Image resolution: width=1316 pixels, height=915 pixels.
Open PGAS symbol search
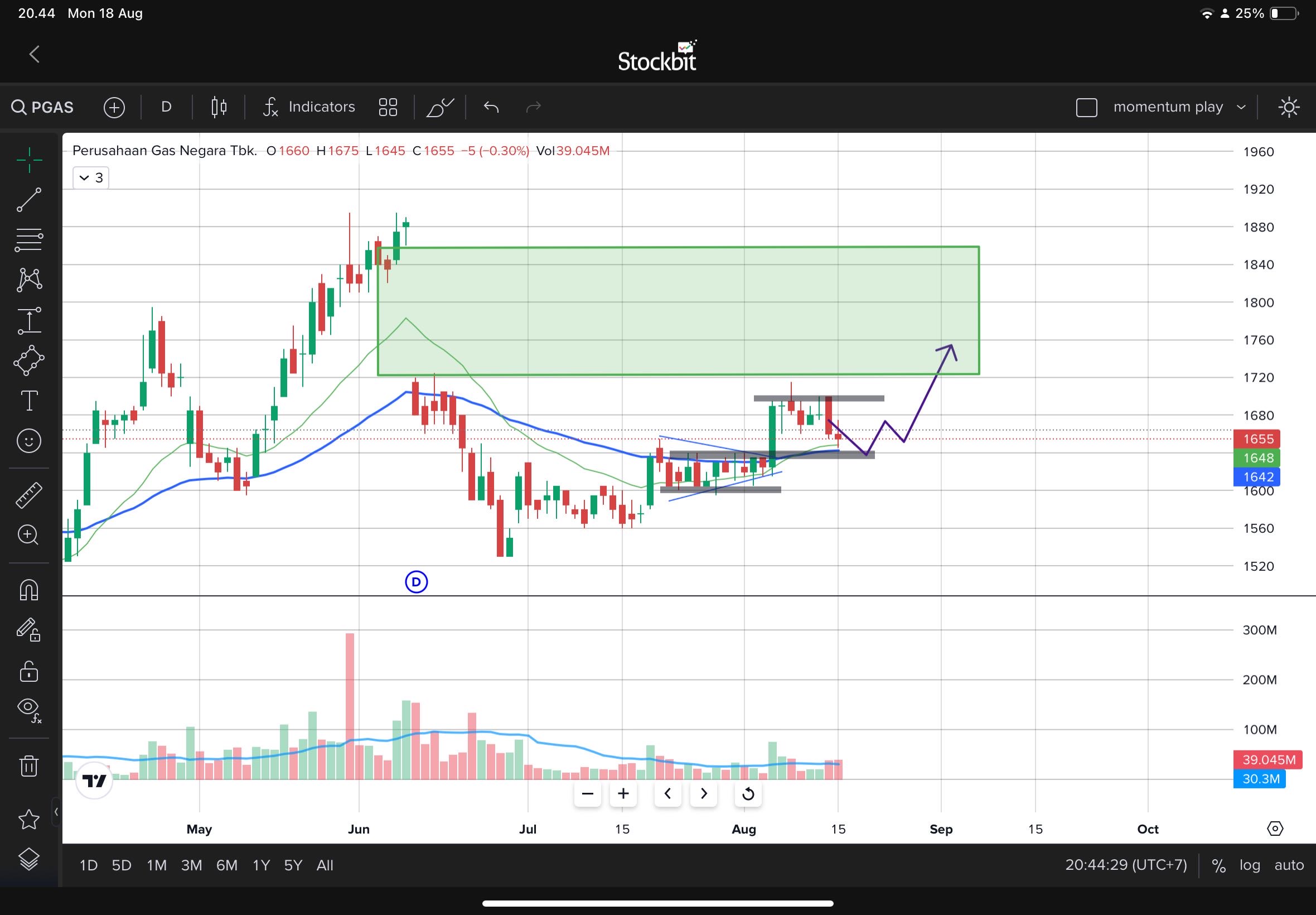(x=43, y=107)
